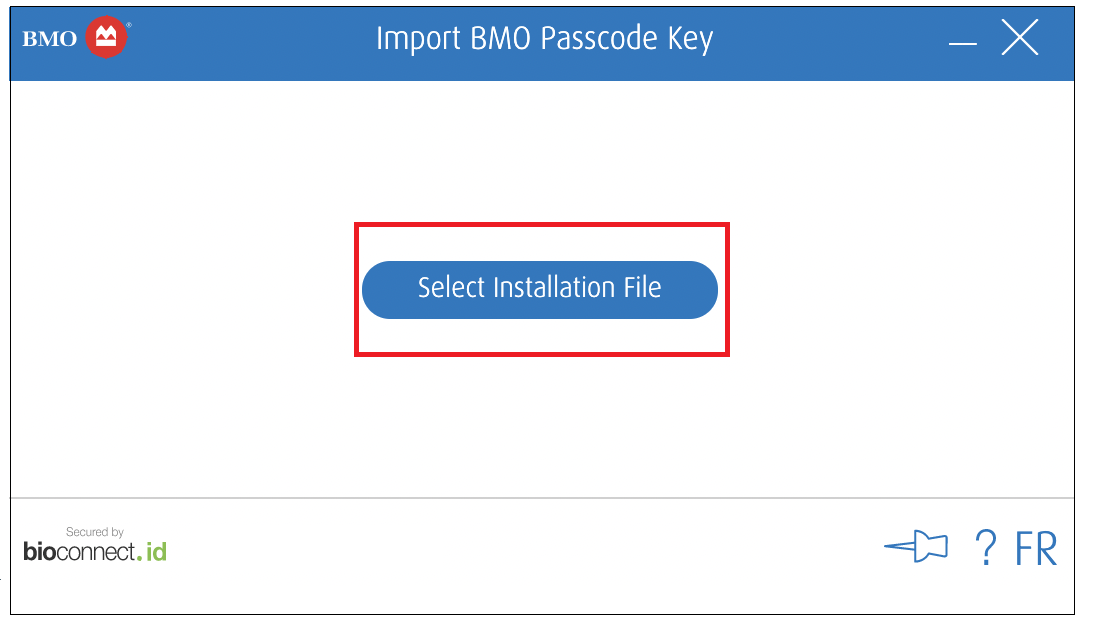Click the BMO wordmark in title bar

click(50, 40)
